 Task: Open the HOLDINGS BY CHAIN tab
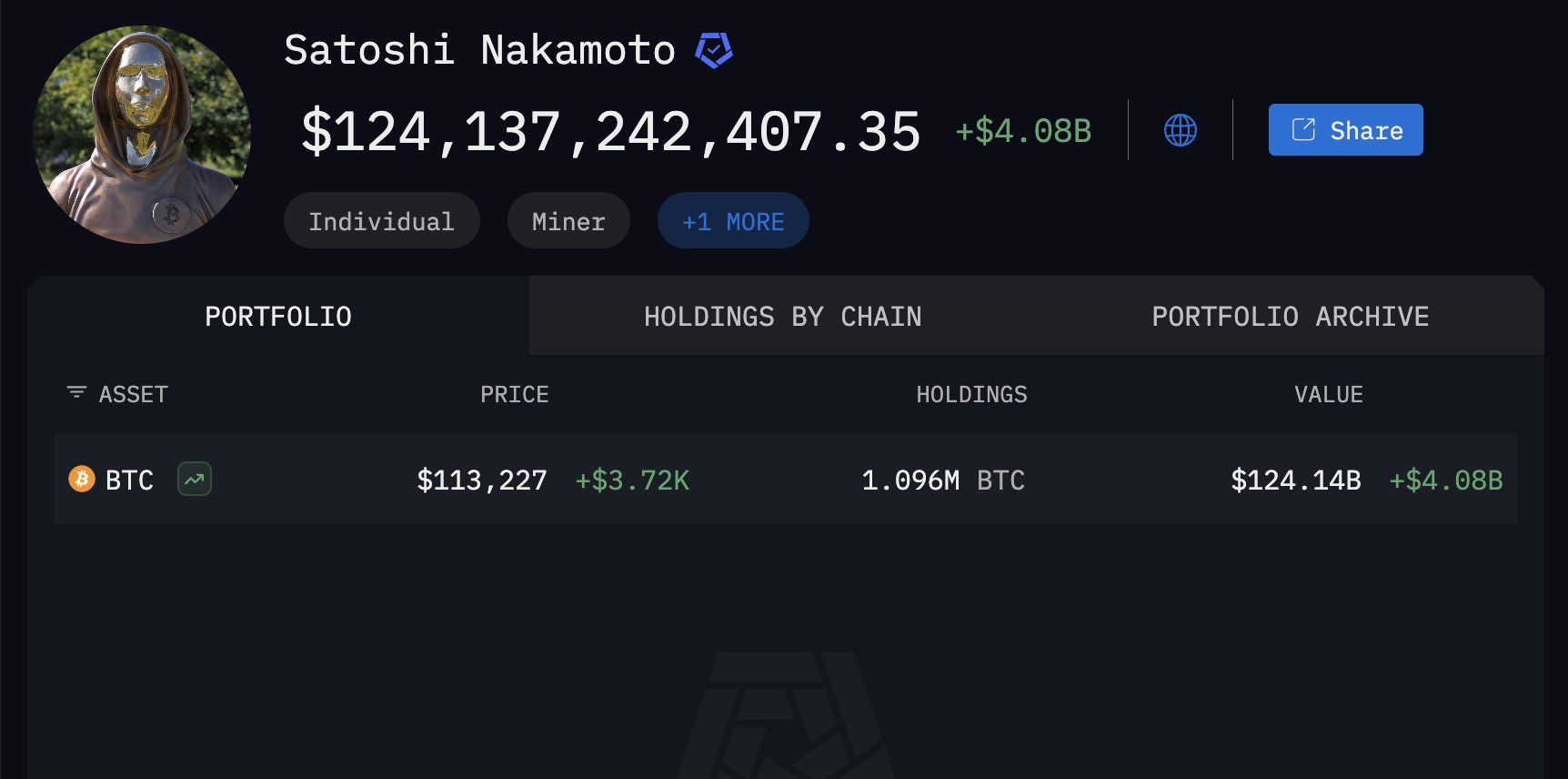782,317
